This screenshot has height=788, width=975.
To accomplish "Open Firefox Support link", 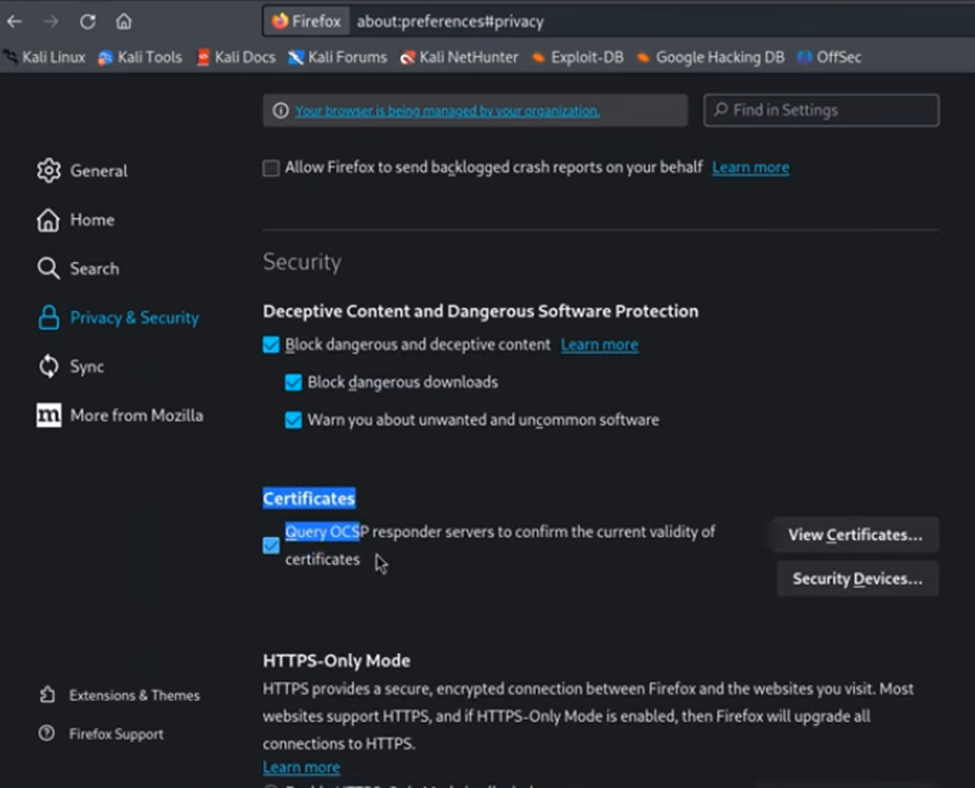I will pyautogui.click(x=116, y=734).
